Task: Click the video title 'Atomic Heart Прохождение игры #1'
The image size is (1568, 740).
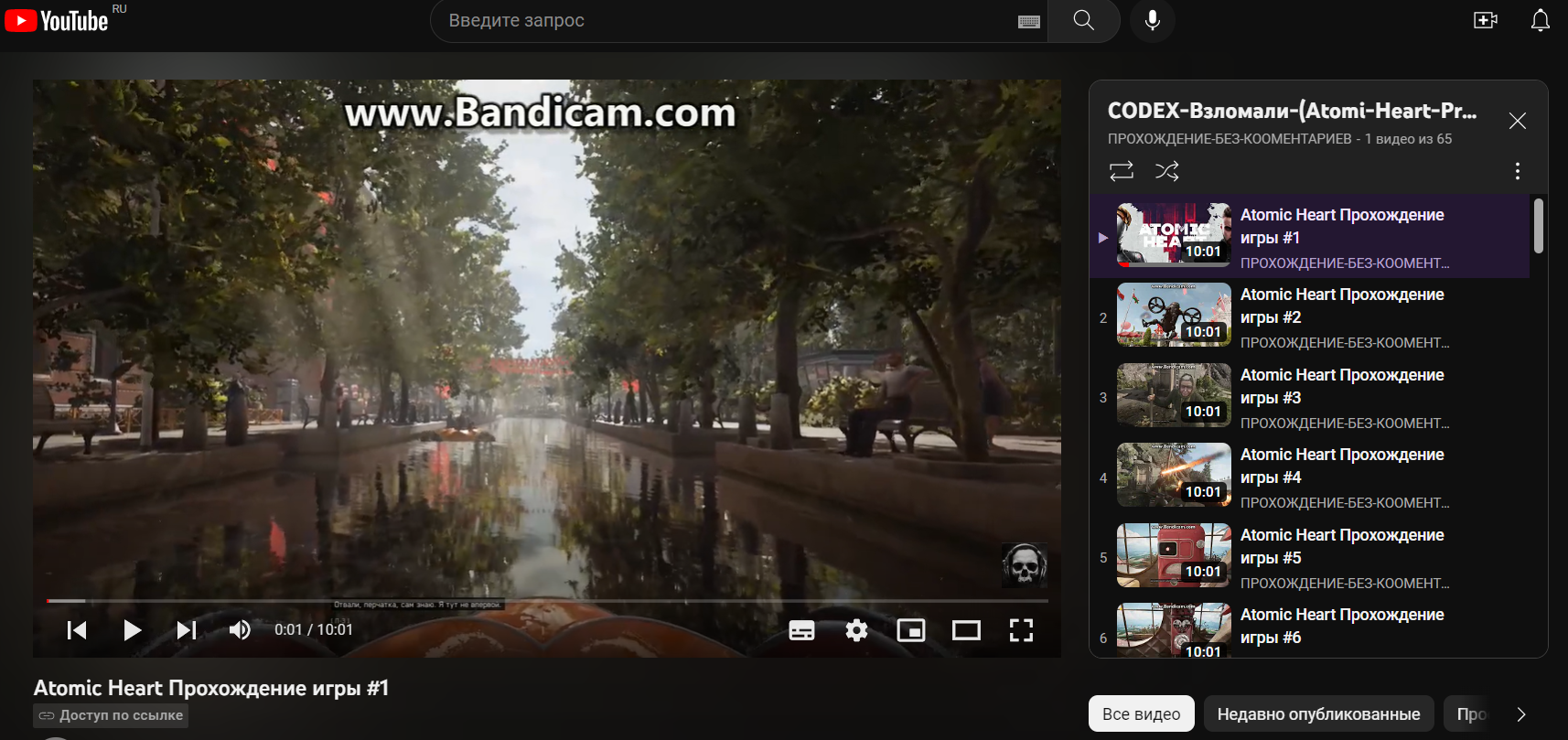Action: (x=211, y=688)
